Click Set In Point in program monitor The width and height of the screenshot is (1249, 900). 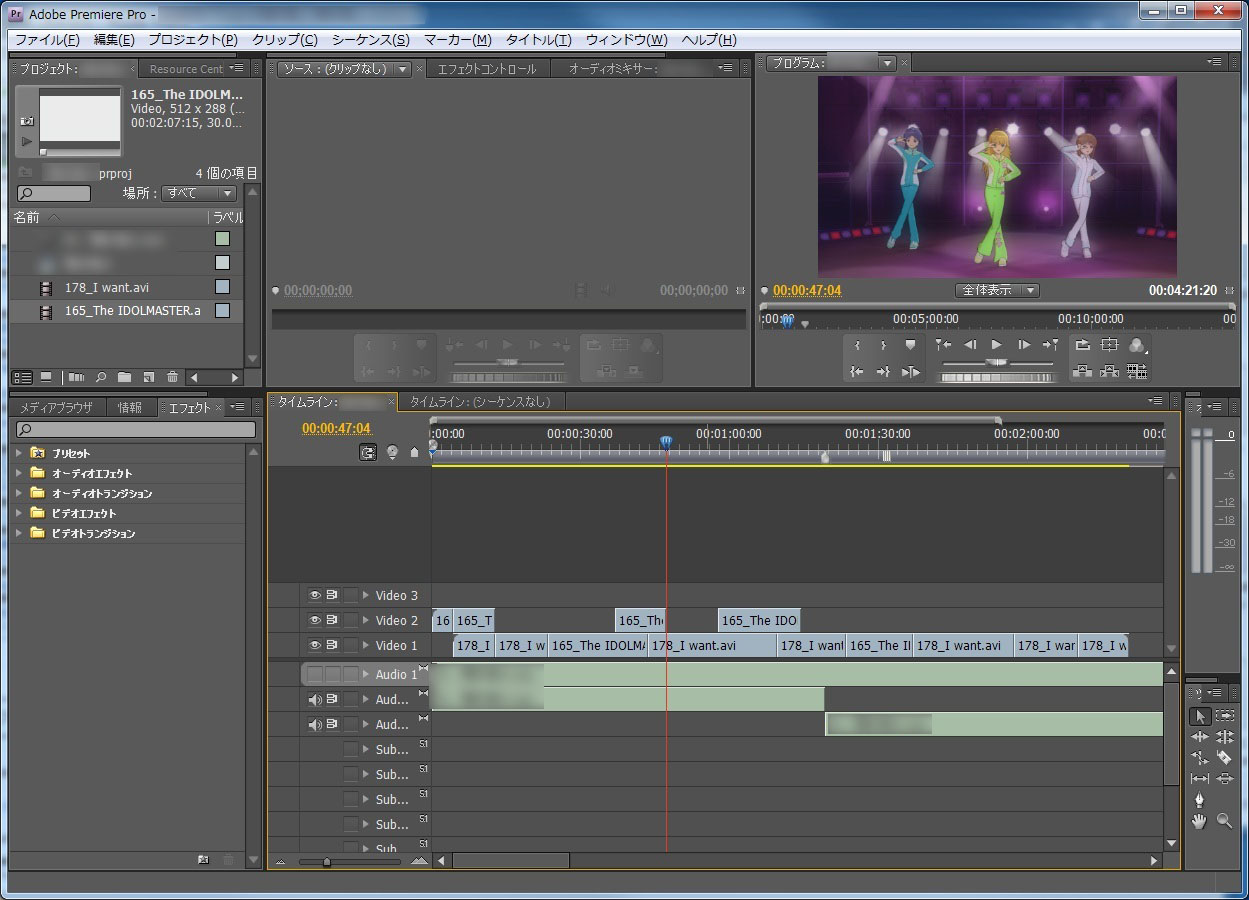pyautogui.click(x=858, y=345)
